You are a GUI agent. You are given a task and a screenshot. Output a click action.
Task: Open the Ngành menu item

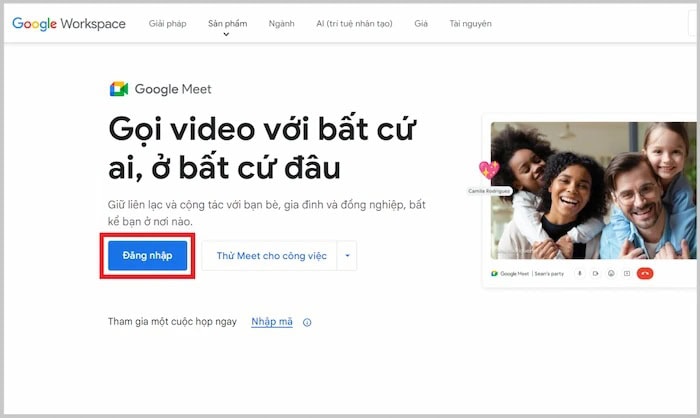[x=281, y=23]
